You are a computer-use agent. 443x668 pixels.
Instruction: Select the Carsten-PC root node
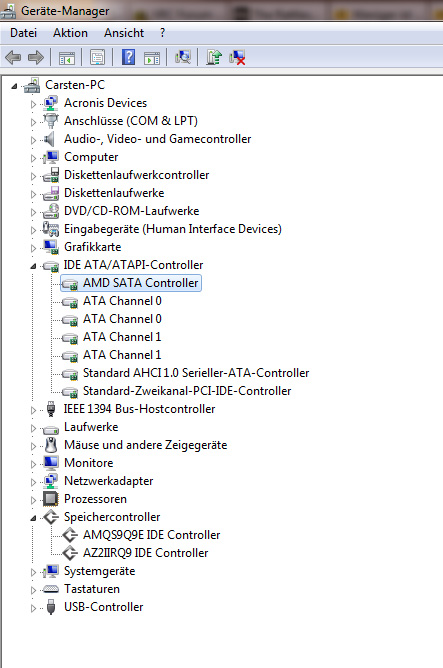tap(75, 85)
